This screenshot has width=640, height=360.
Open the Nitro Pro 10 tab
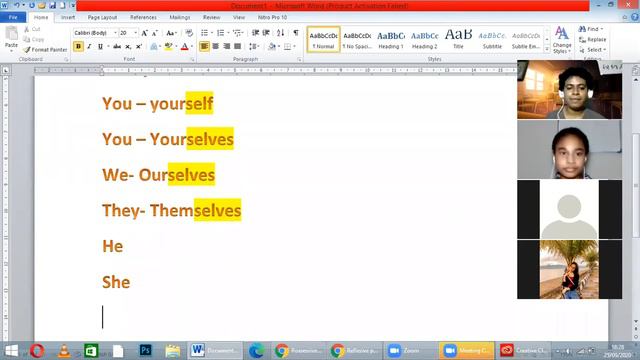[x=272, y=17]
